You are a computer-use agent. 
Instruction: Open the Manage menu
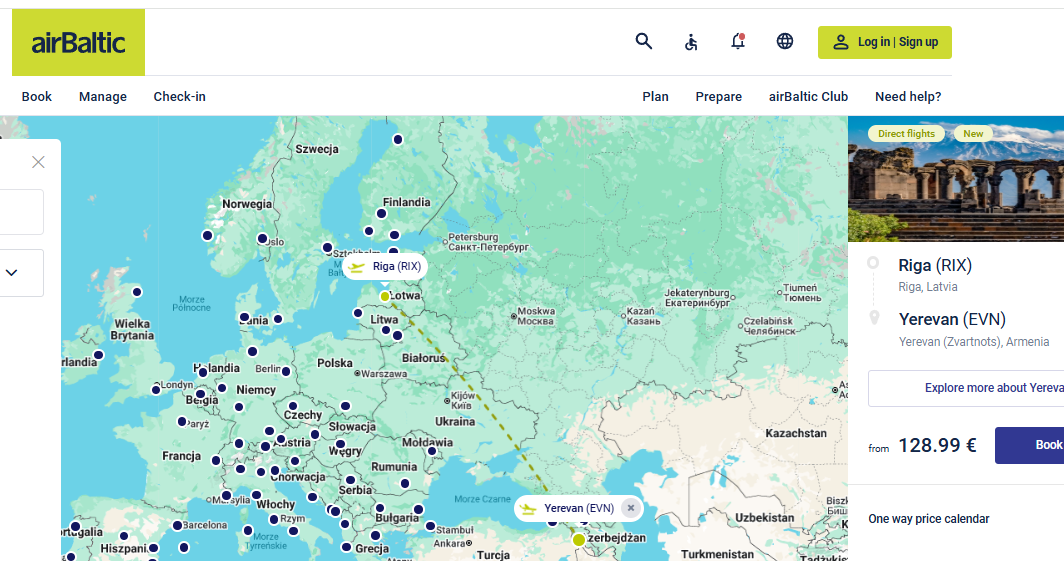(103, 96)
